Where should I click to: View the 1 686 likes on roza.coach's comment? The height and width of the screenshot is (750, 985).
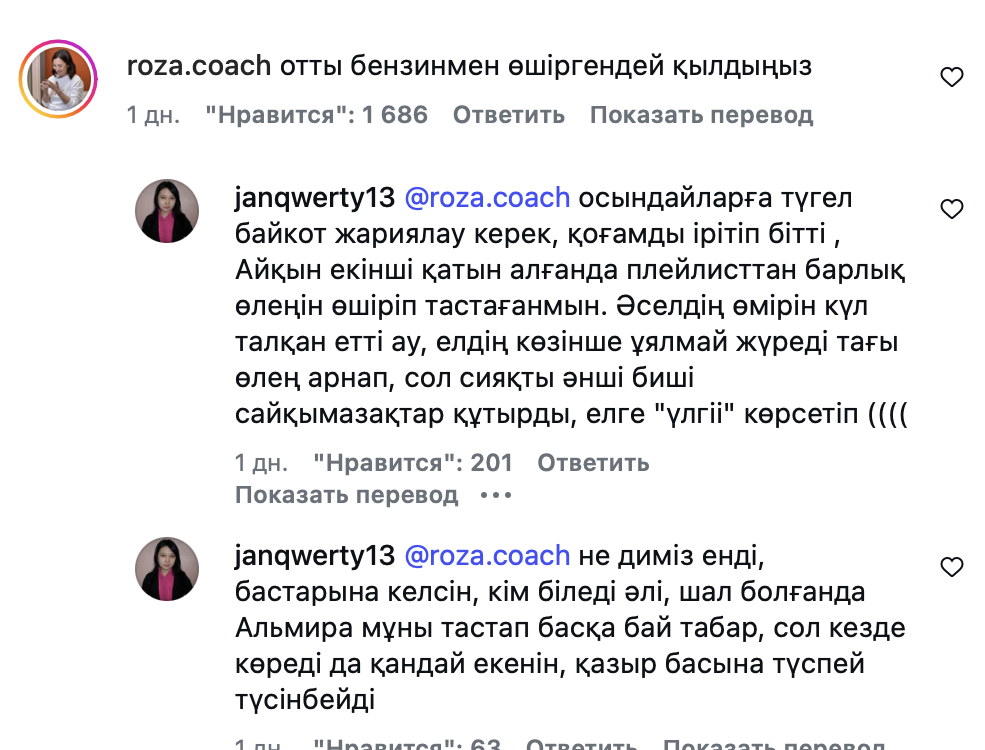[316, 115]
